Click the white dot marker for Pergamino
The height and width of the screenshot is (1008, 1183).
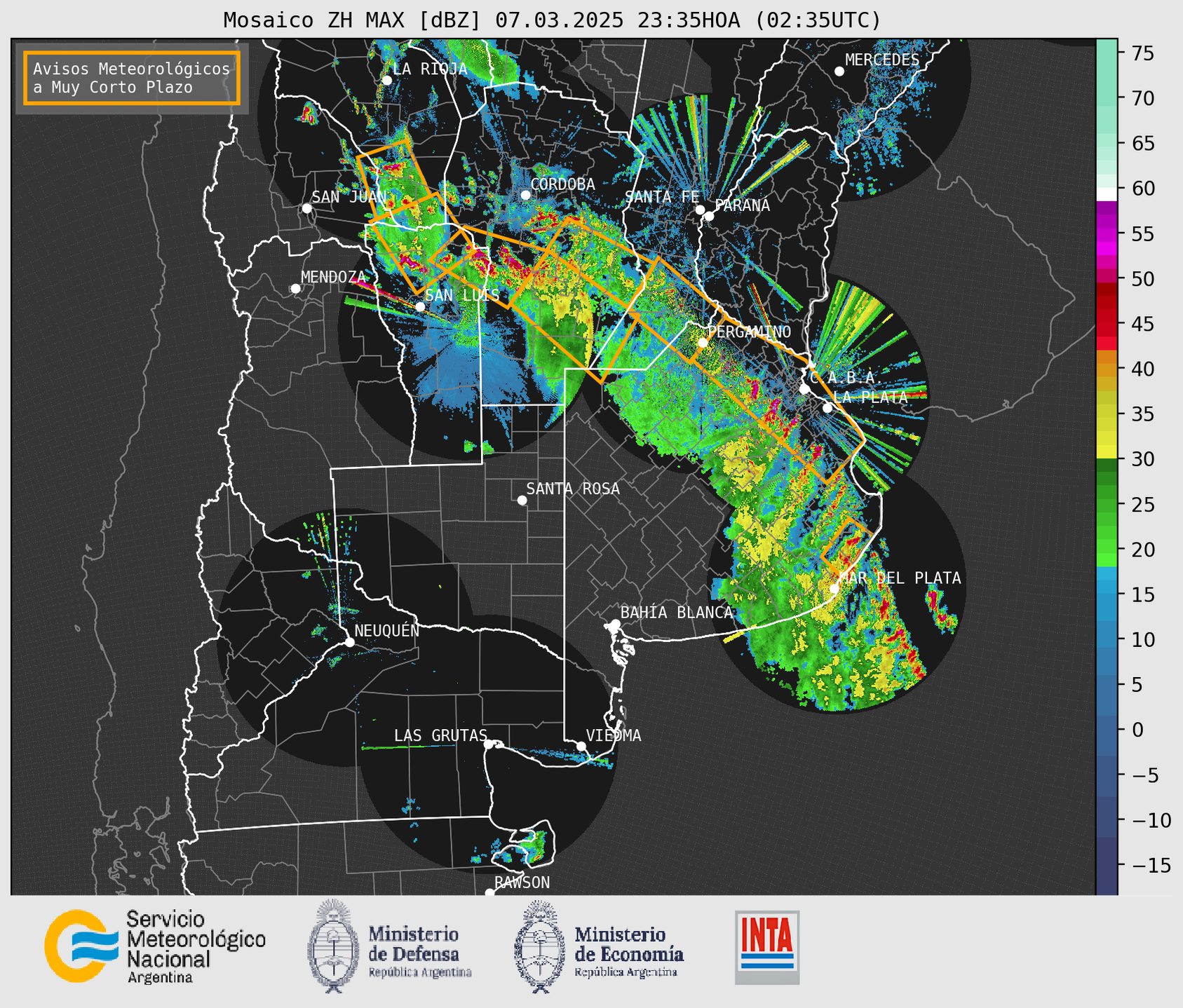(x=702, y=343)
